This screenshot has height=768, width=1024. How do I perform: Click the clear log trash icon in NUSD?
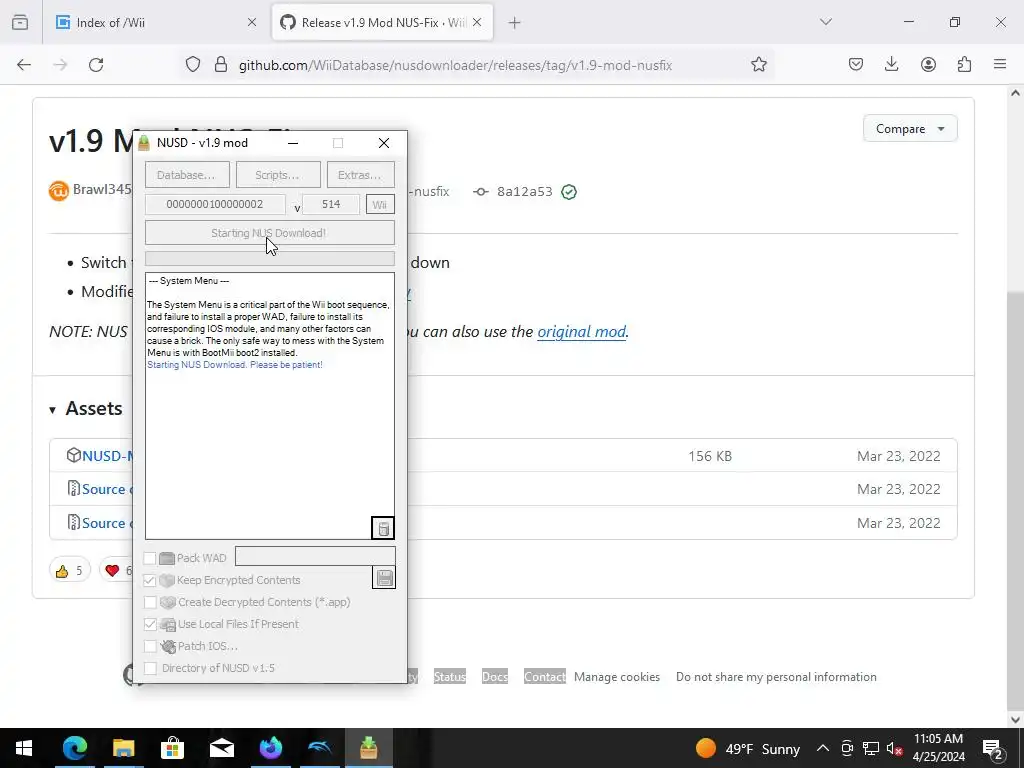(383, 528)
